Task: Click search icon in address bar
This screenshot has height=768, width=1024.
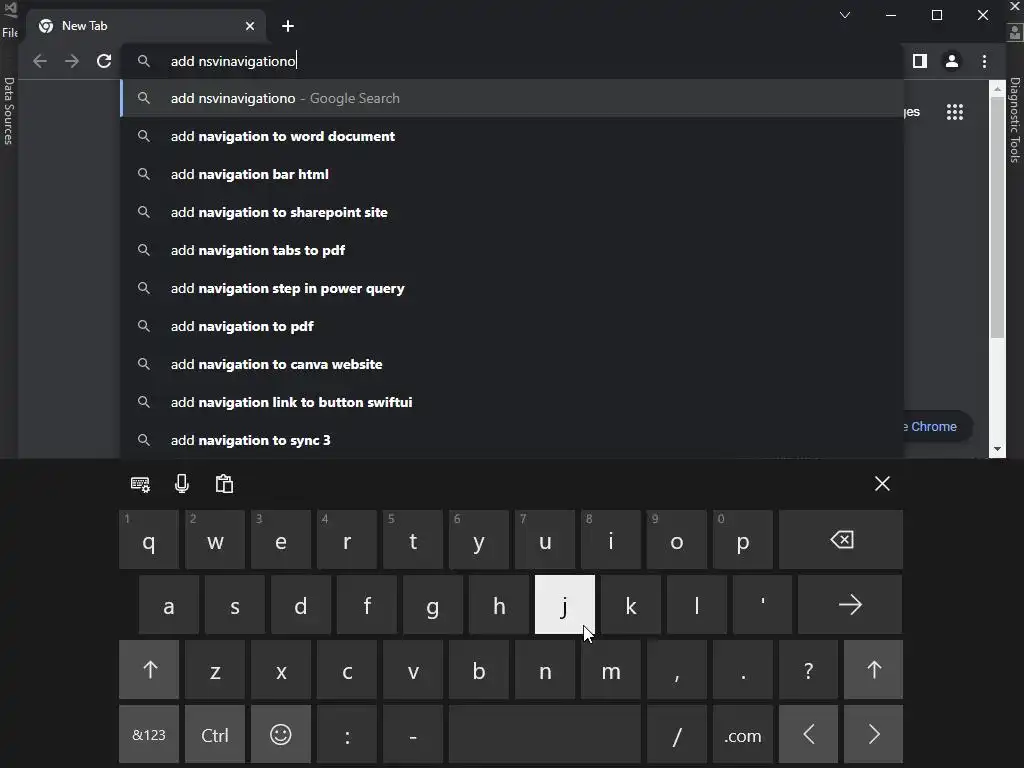Action: click(x=144, y=61)
